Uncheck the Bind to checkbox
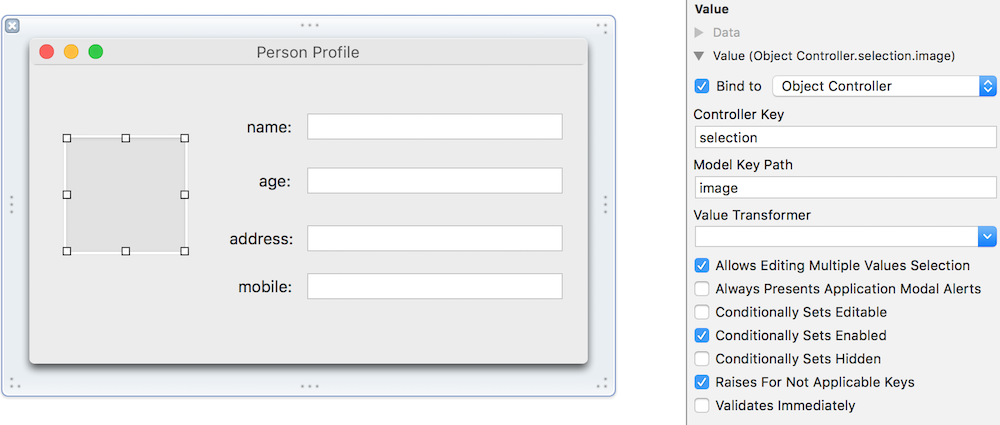 coord(702,86)
